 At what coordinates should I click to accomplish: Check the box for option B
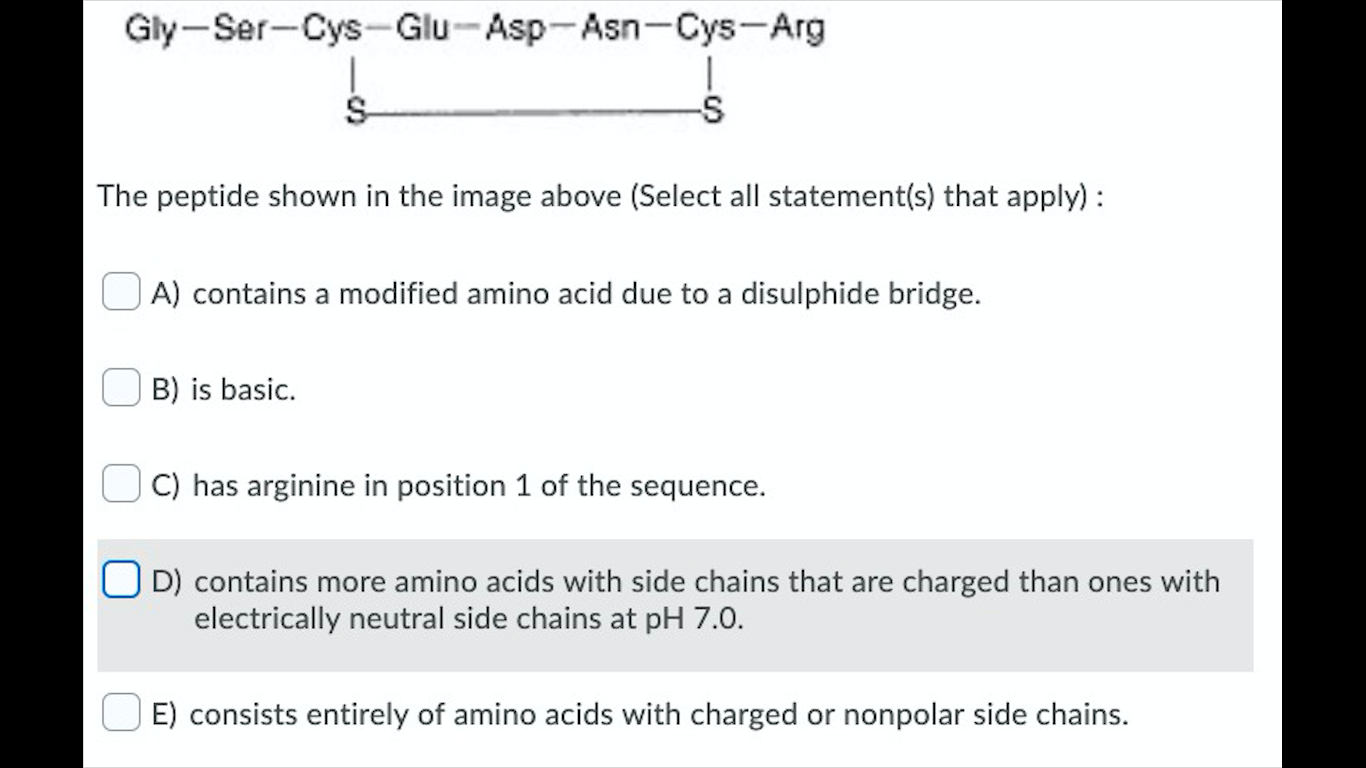pos(120,387)
